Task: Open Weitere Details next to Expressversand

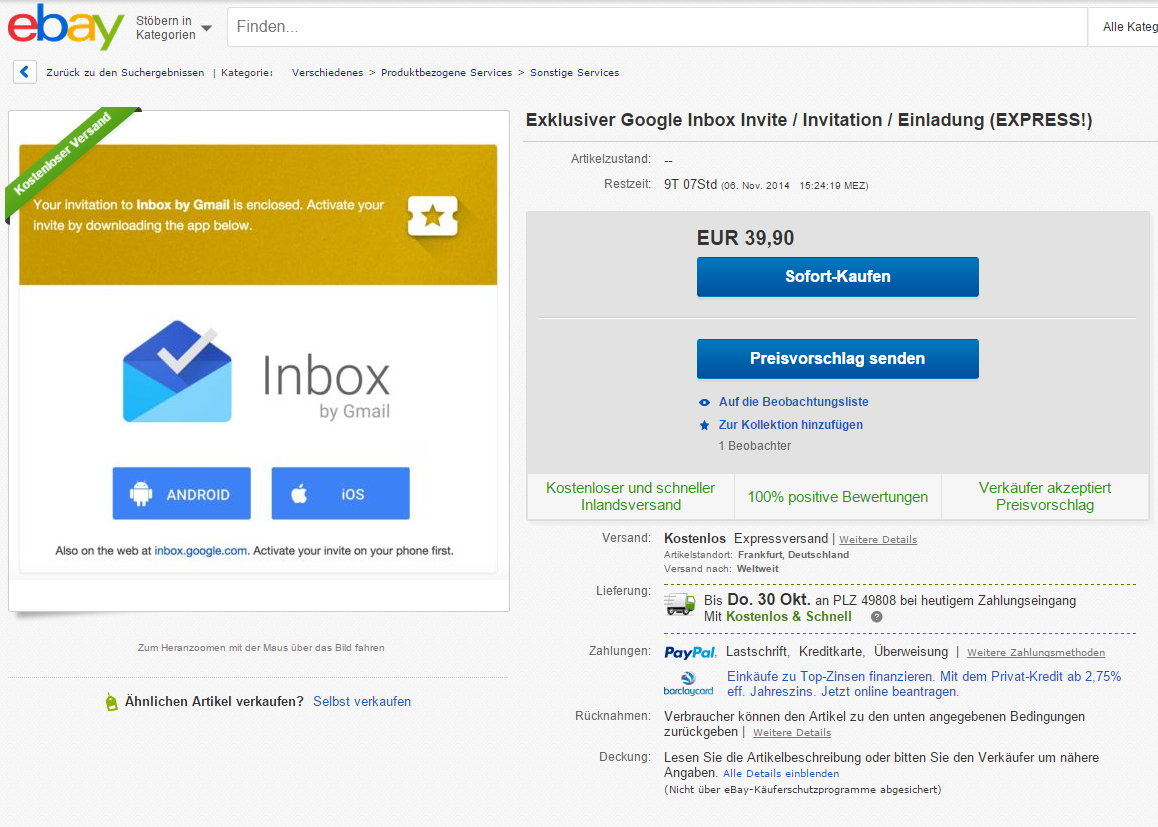Action: [x=877, y=540]
